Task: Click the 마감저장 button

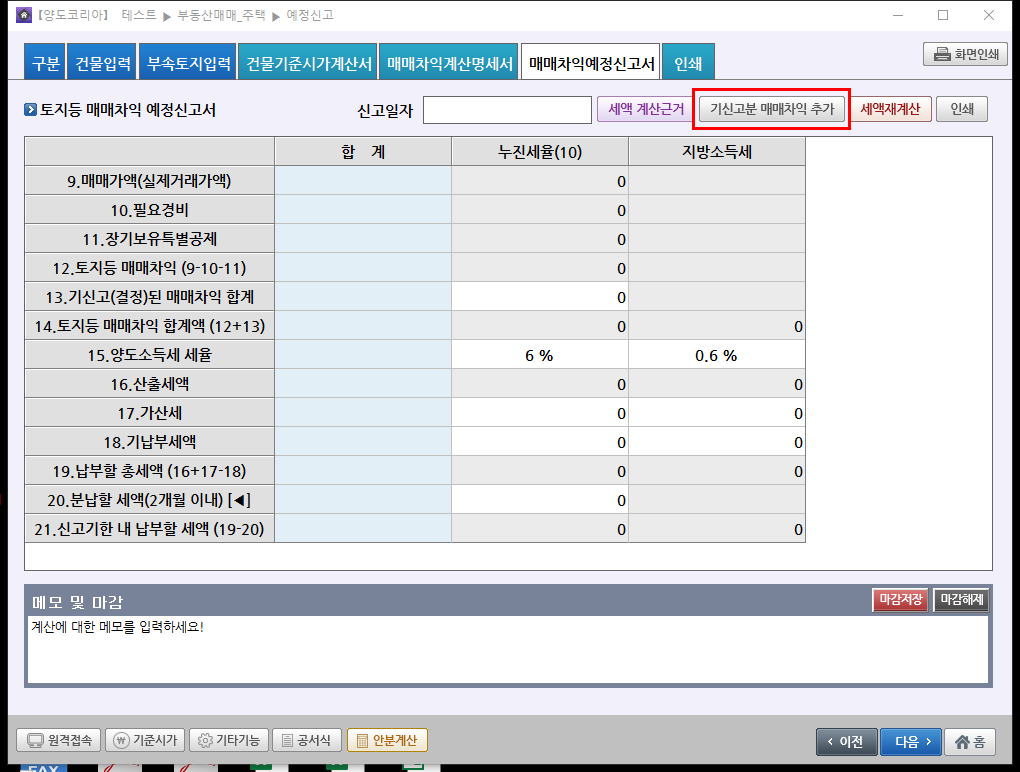Action: coord(900,600)
